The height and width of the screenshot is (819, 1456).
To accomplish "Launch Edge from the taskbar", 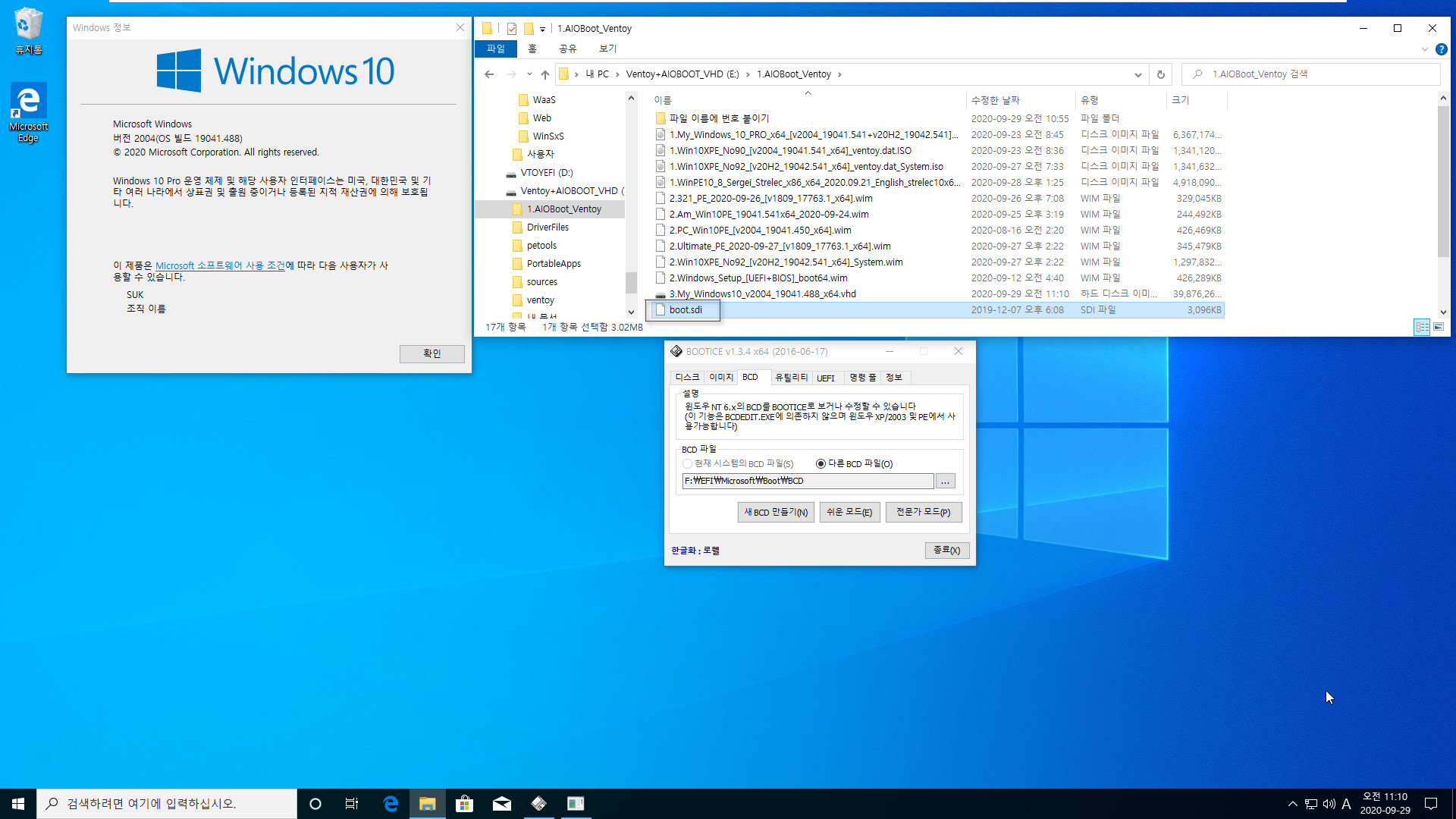I will point(391,804).
